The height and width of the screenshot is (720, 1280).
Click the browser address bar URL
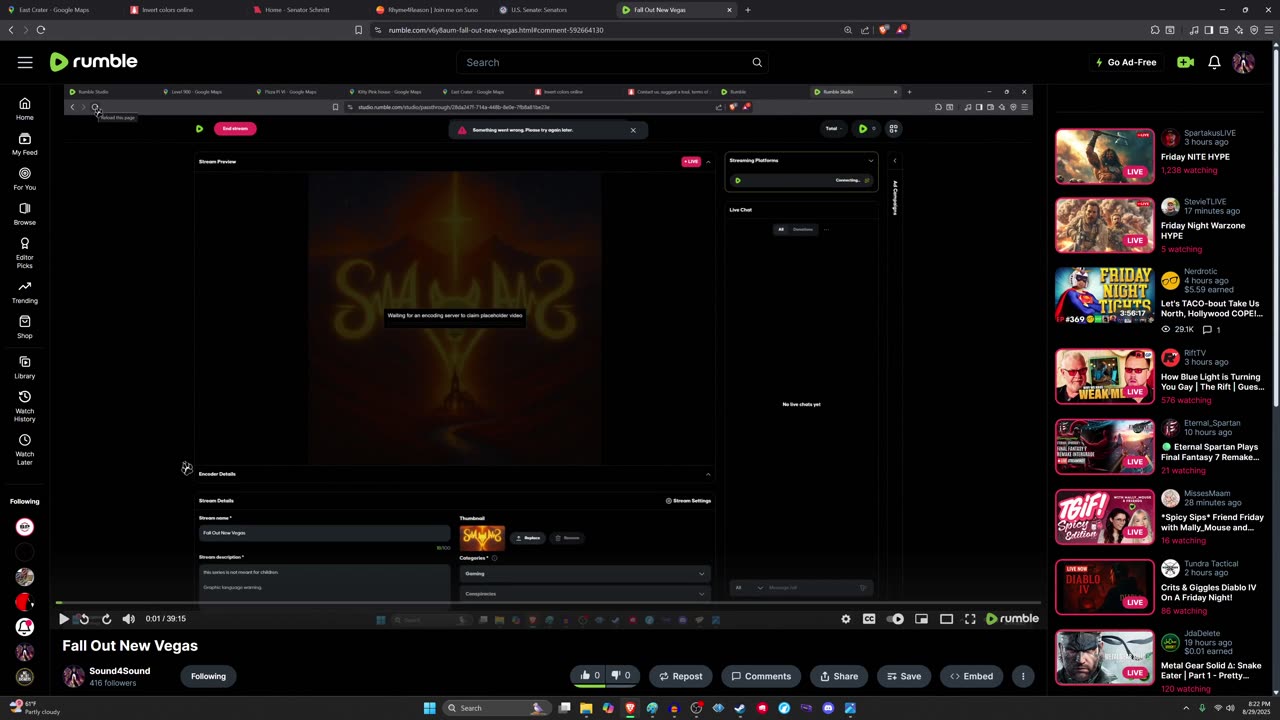pyautogui.click(x=496, y=30)
